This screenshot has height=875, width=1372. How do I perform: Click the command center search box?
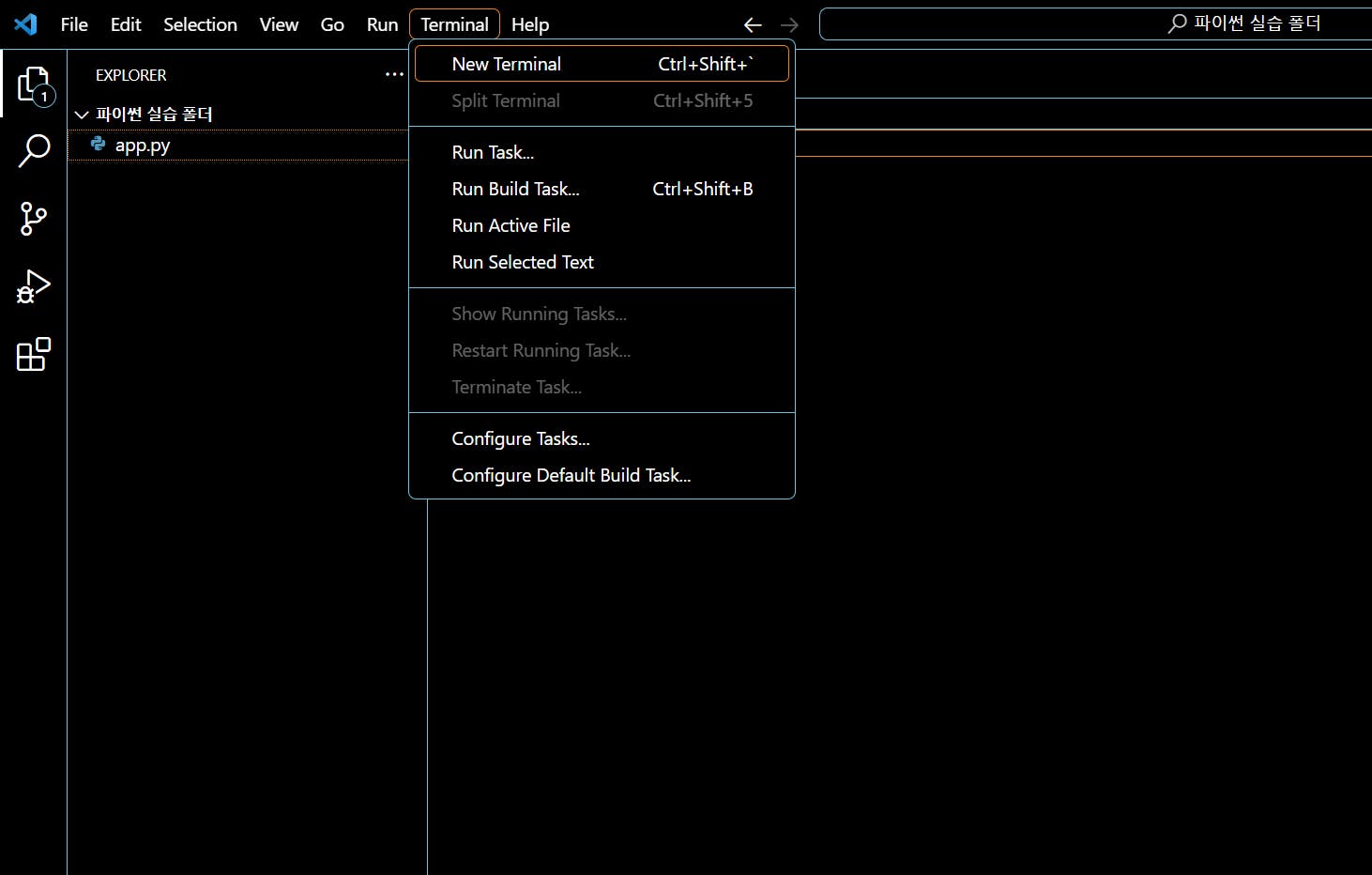[x=1095, y=23]
